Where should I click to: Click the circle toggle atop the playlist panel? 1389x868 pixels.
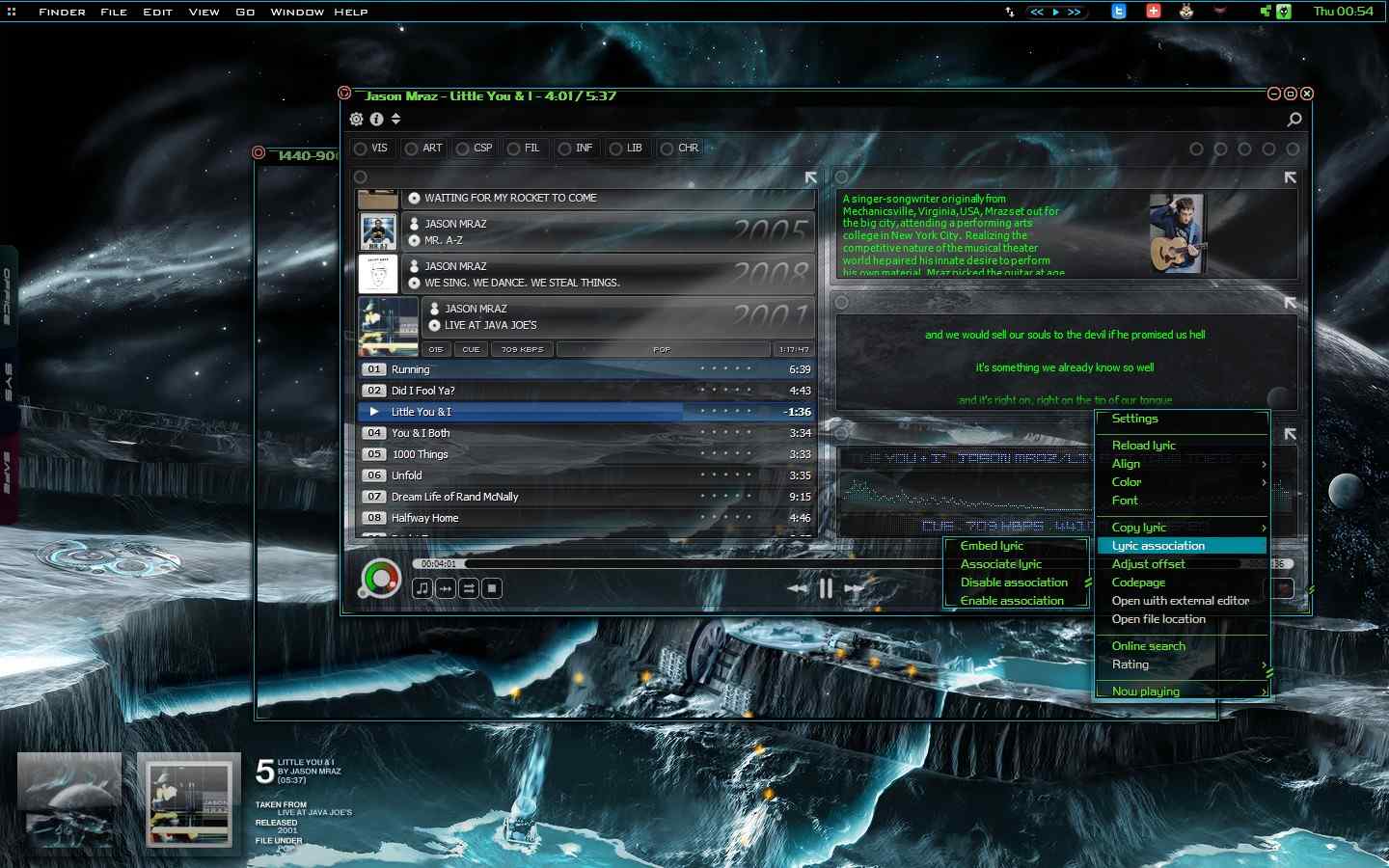click(361, 177)
